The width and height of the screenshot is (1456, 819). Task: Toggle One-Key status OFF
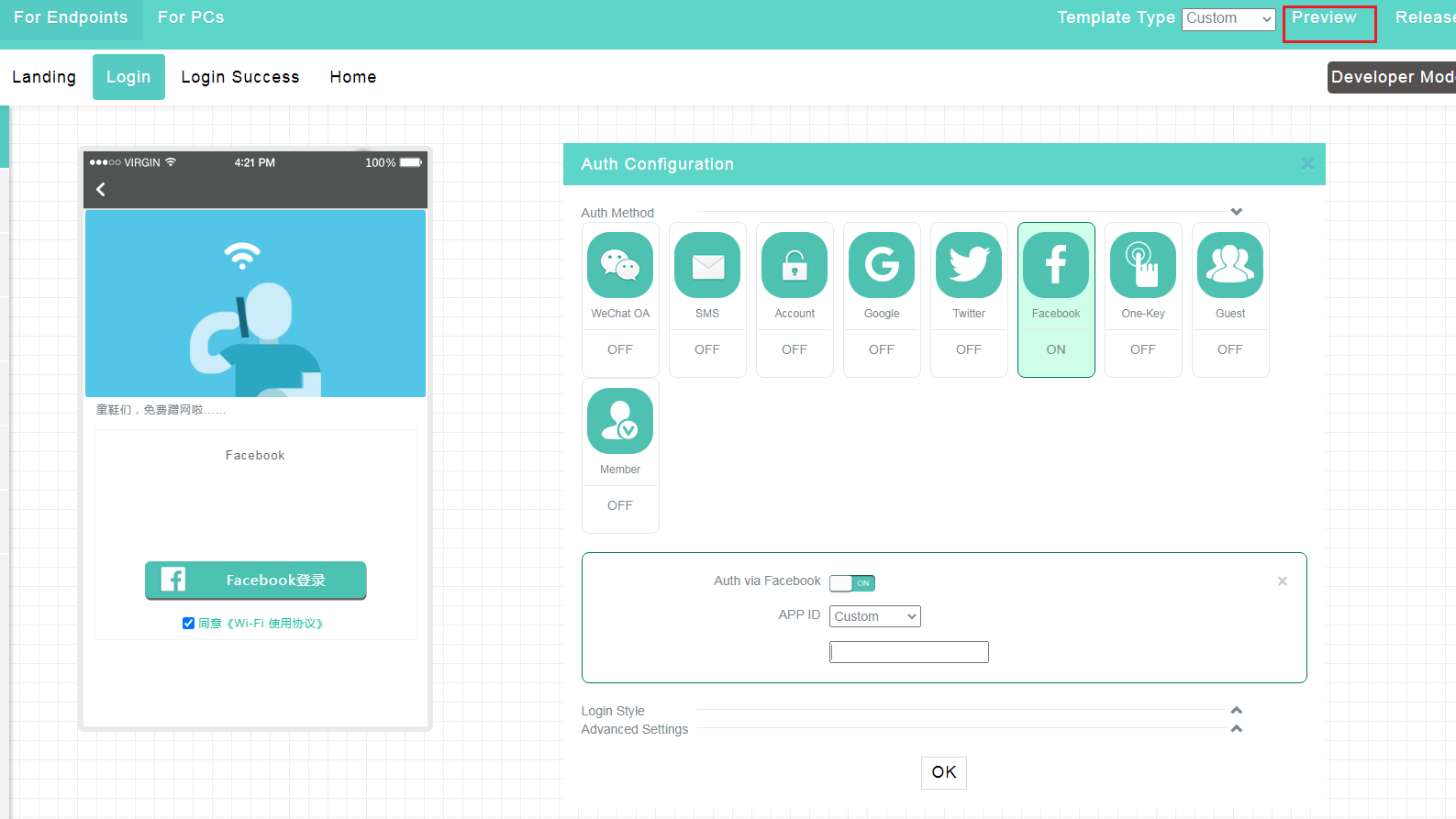(1143, 349)
